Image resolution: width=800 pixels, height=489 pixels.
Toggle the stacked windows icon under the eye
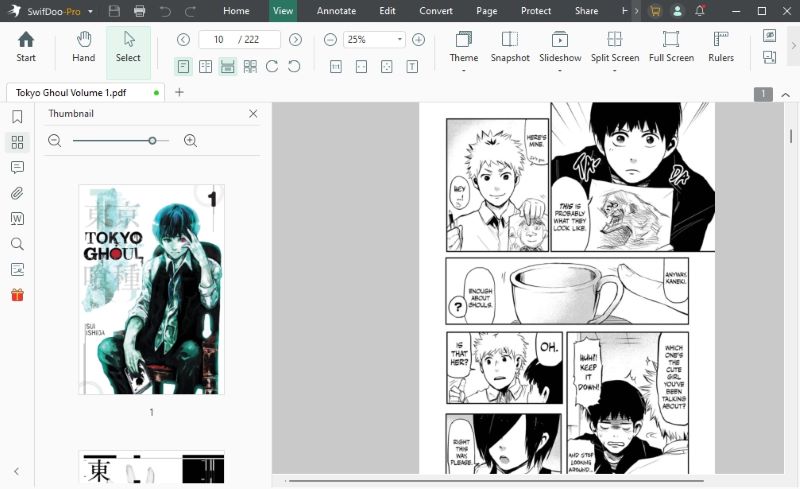[769, 57]
